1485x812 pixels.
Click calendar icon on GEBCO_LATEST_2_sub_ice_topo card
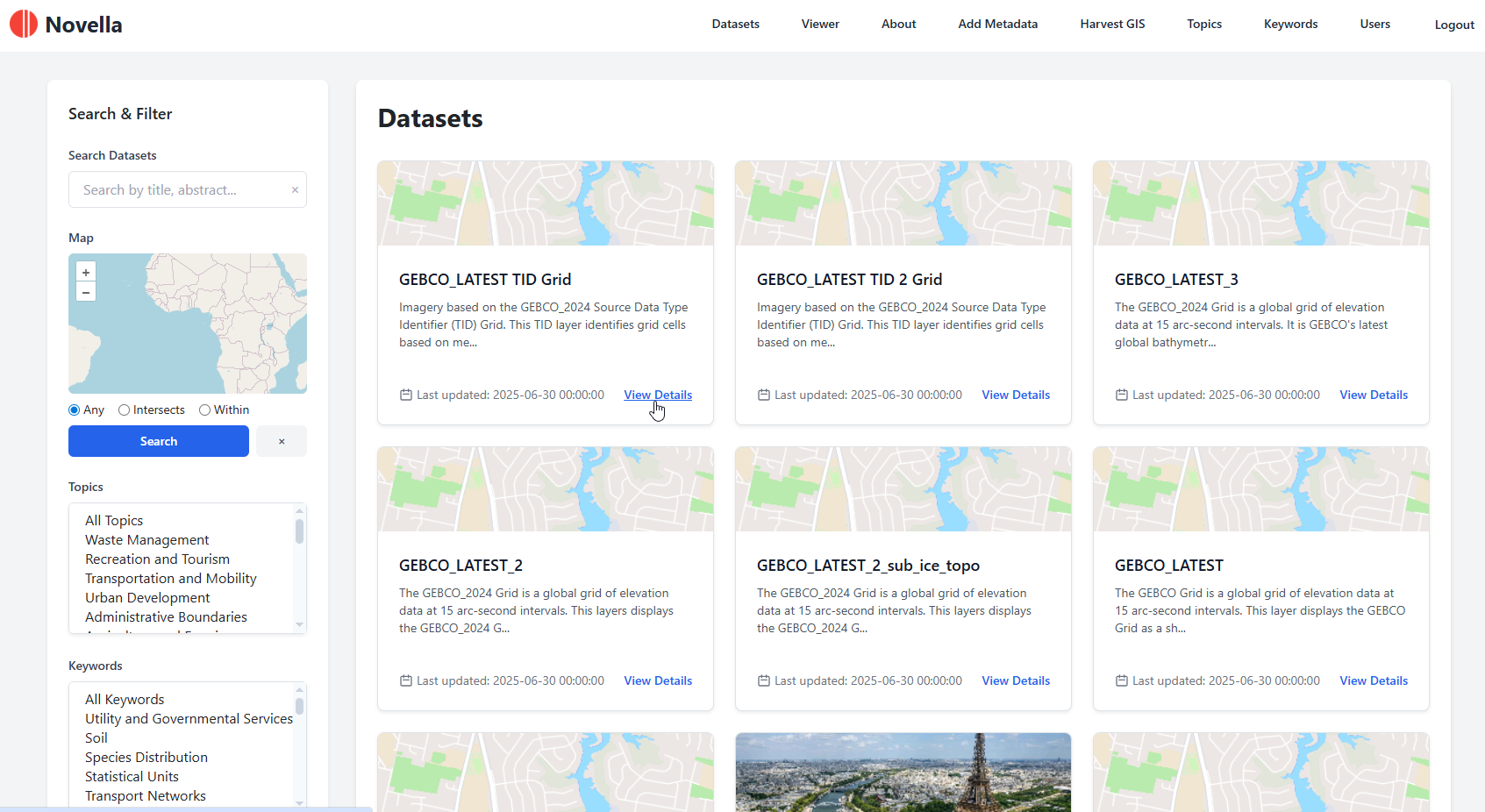764,681
